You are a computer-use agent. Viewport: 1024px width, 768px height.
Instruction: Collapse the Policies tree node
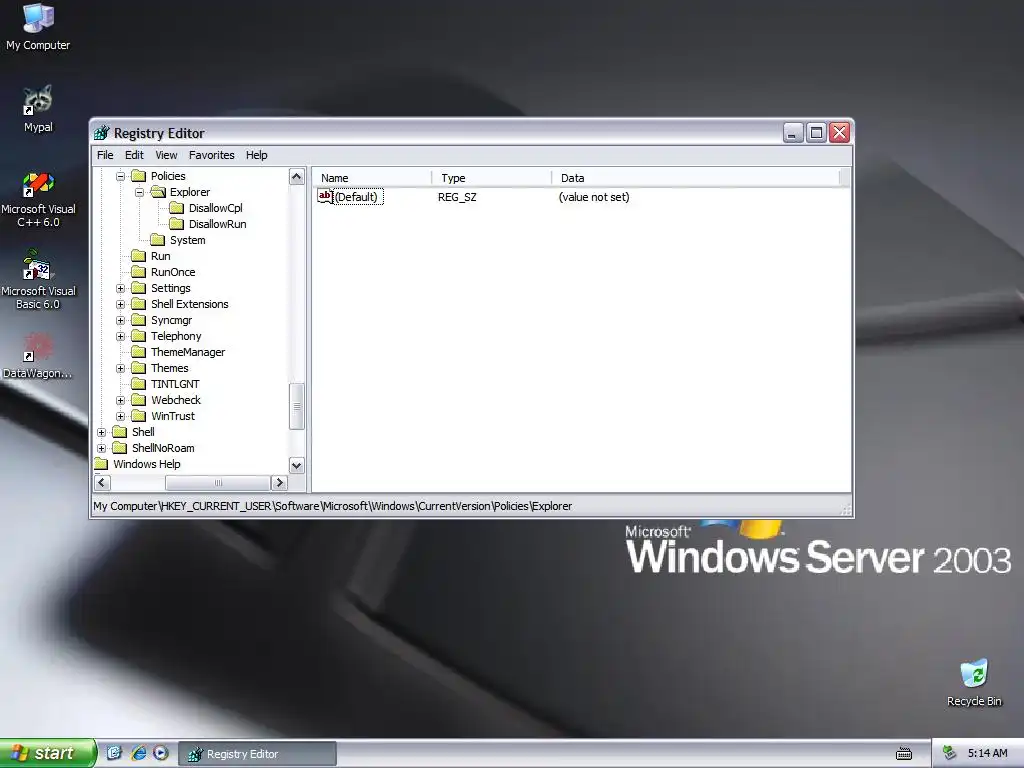pyautogui.click(x=120, y=176)
